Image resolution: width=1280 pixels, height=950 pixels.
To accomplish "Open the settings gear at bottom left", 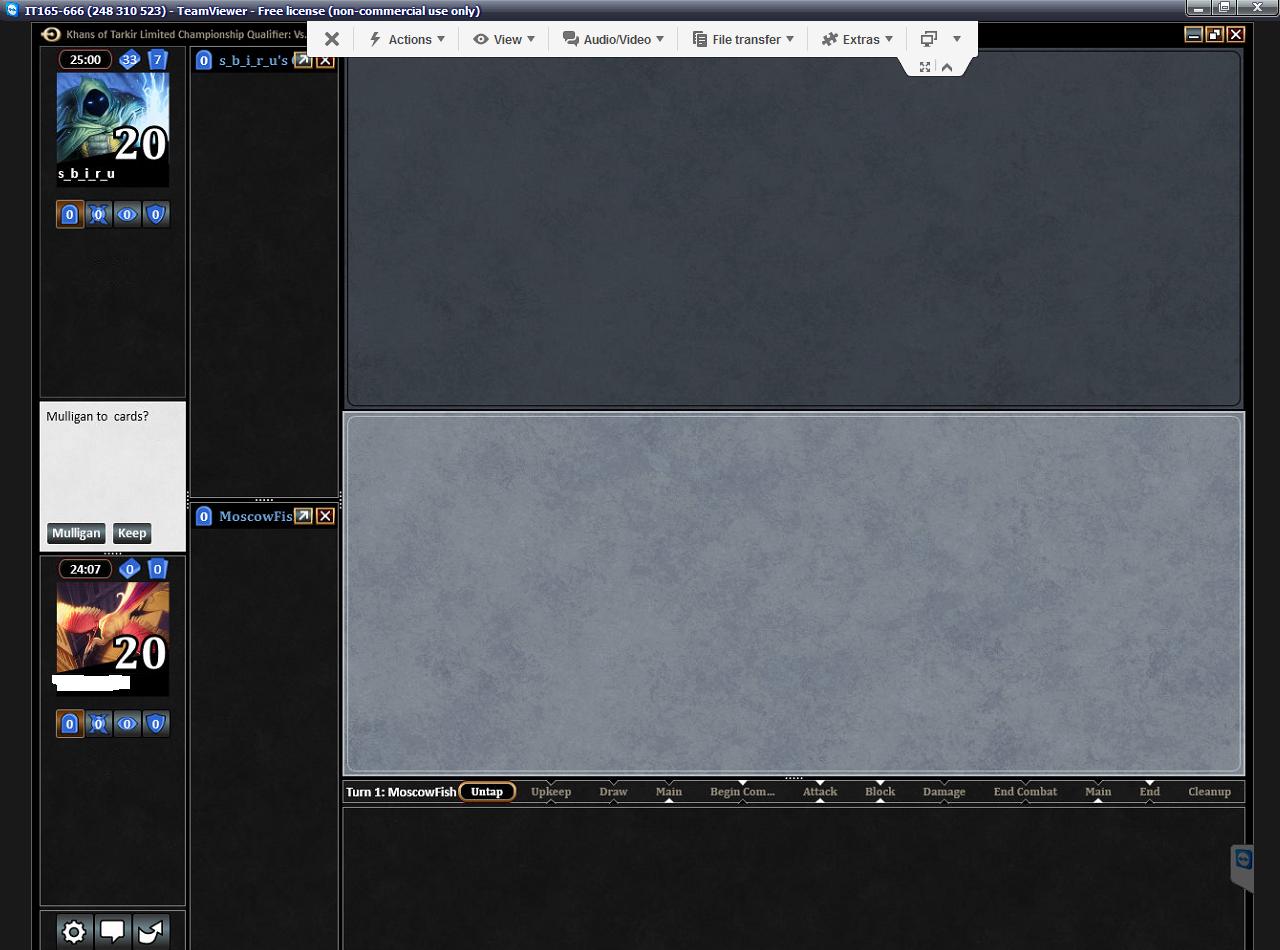I will (x=73, y=932).
